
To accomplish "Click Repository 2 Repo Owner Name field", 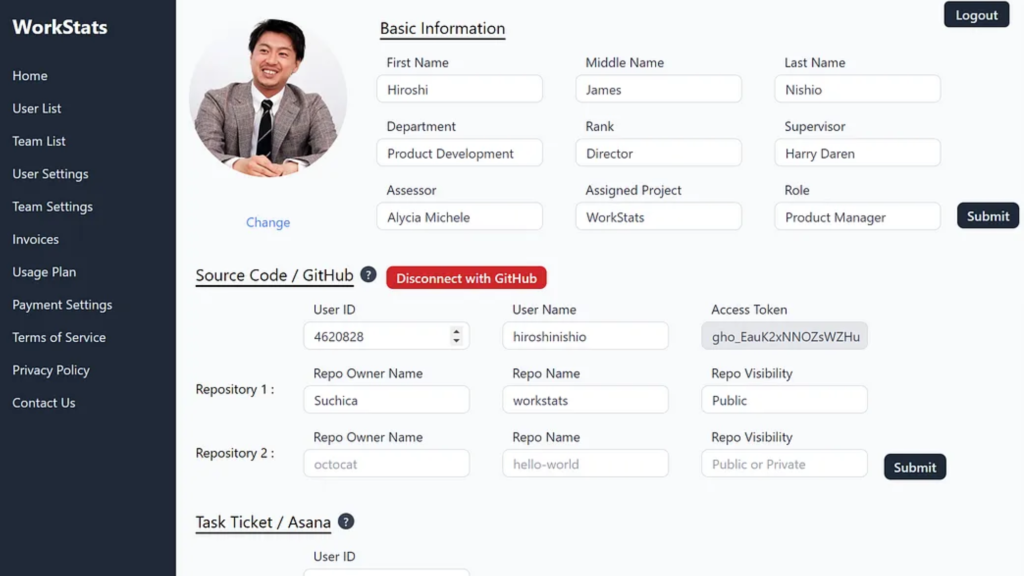I will click(x=386, y=464).
